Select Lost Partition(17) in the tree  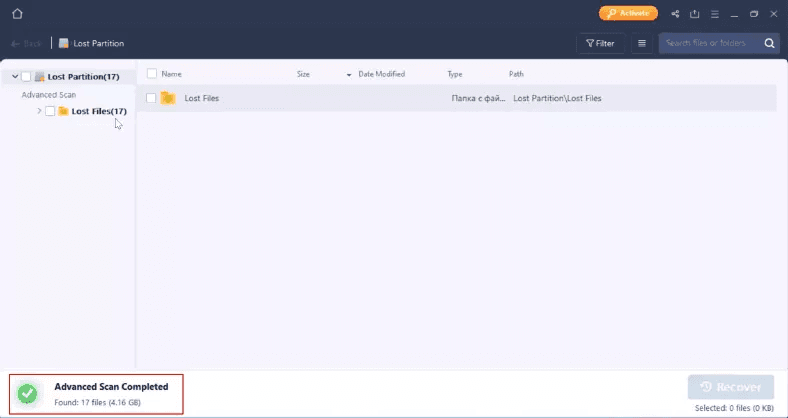tap(83, 77)
